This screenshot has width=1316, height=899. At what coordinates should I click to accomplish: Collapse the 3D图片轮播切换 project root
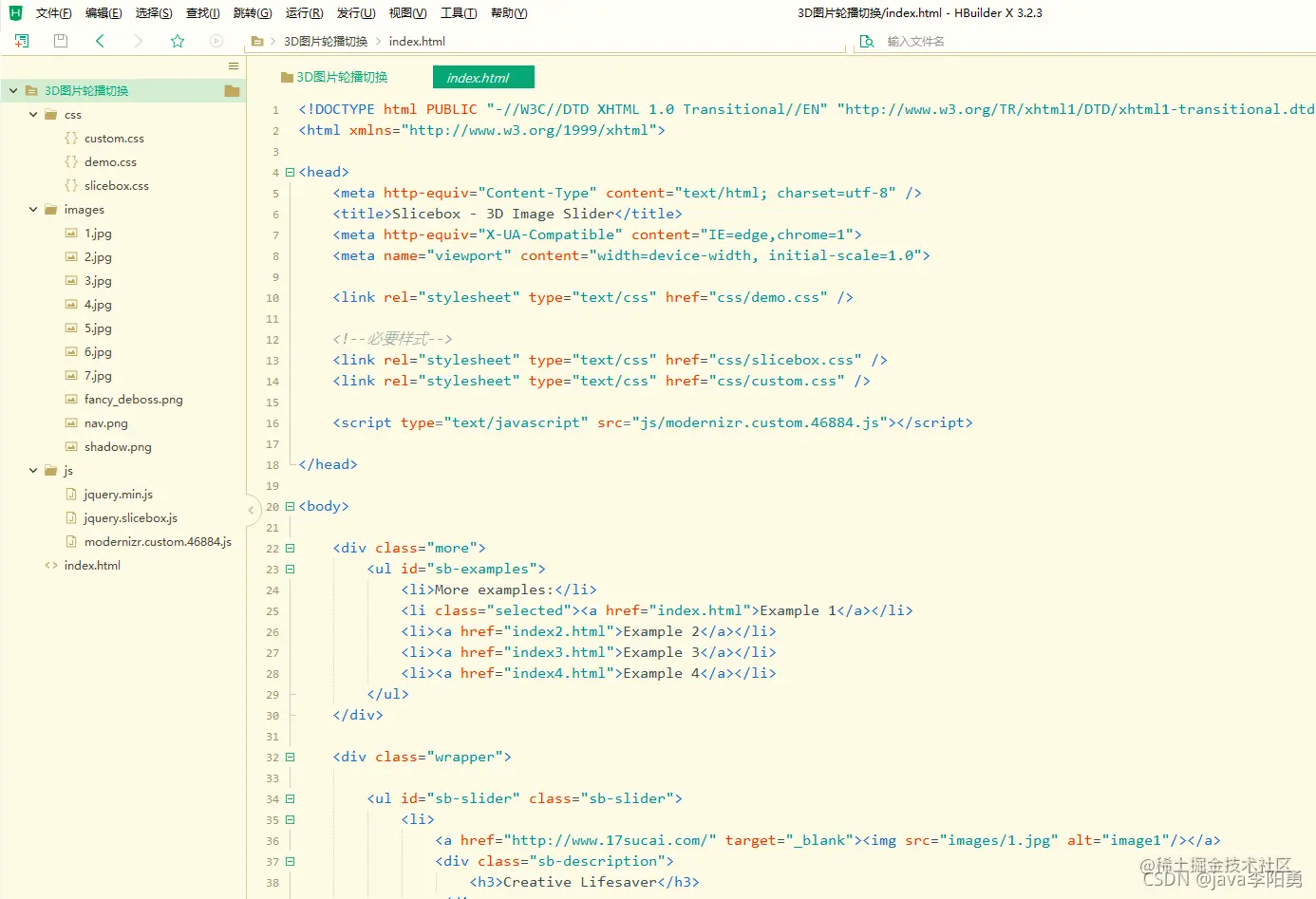click(x=13, y=90)
